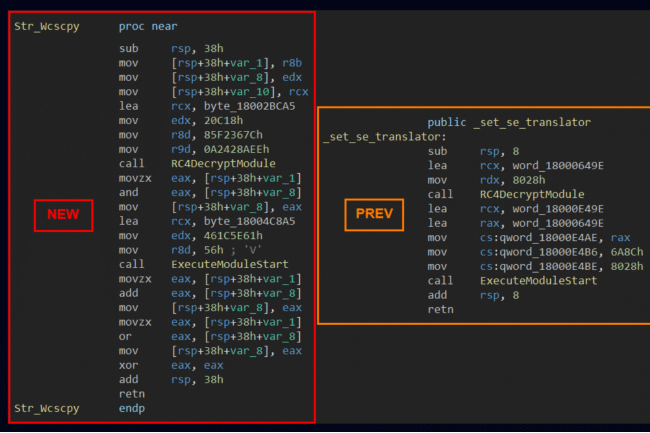The image size is (650, 433).
Task: Select the 'endp' directive
Action: 132,409
